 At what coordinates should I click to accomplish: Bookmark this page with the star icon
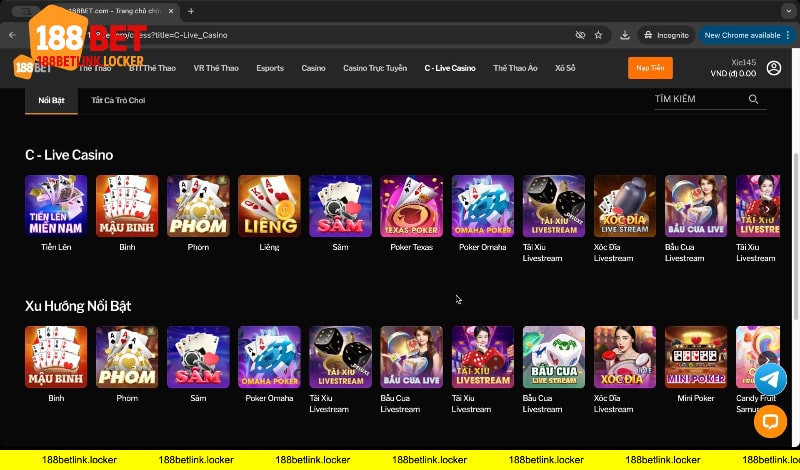click(598, 34)
